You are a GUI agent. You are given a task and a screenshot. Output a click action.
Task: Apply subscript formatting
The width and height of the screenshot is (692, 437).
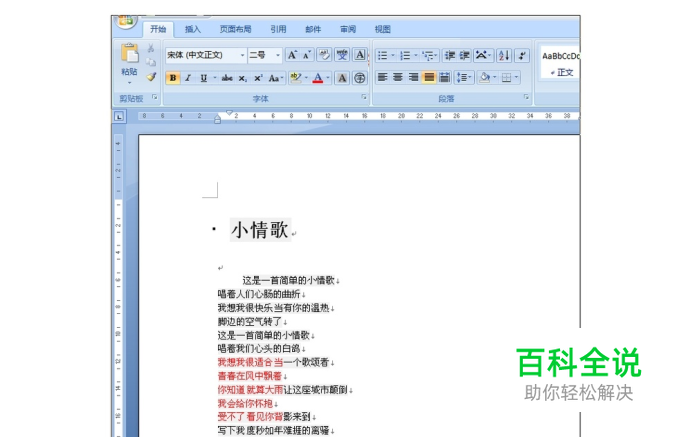pyautogui.click(x=242, y=78)
